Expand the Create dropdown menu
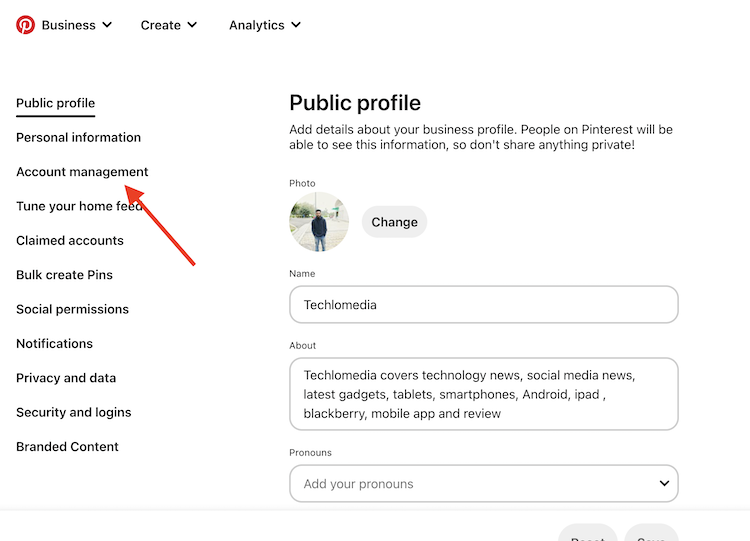Image resolution: width=750 pixels, height=541 pixels. click(x=168, y=25)
